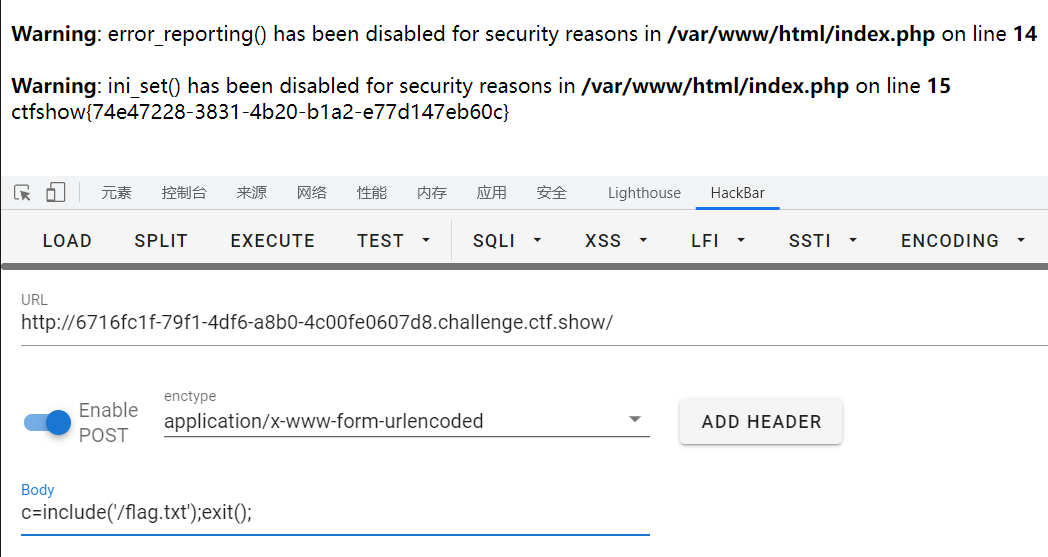This screenshot has width=1048, height=557.
Task: Open the Lighthouse tab
Action: [x=644, y=193]
